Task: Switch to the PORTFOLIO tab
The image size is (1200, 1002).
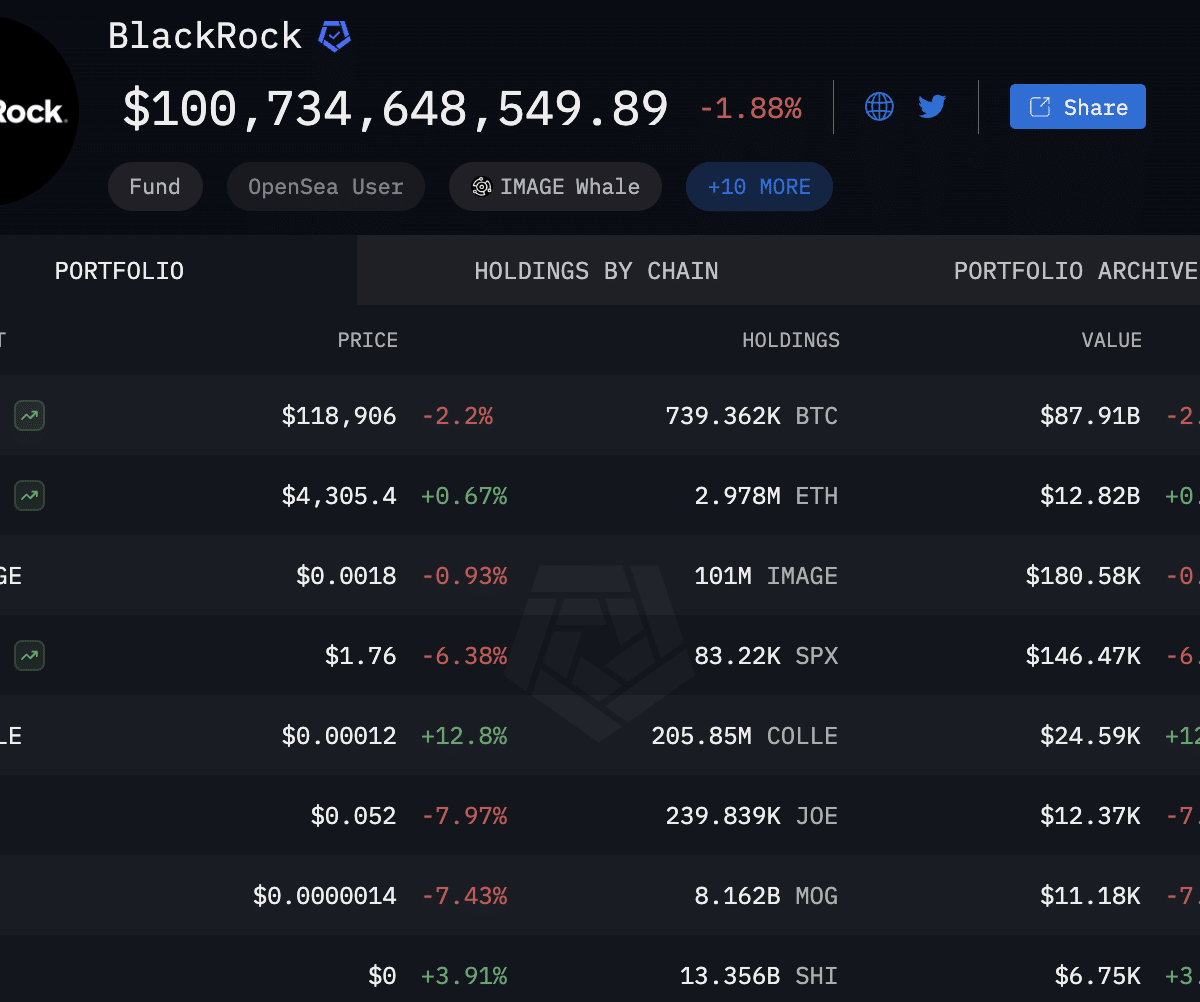Action: coord(119,271)
